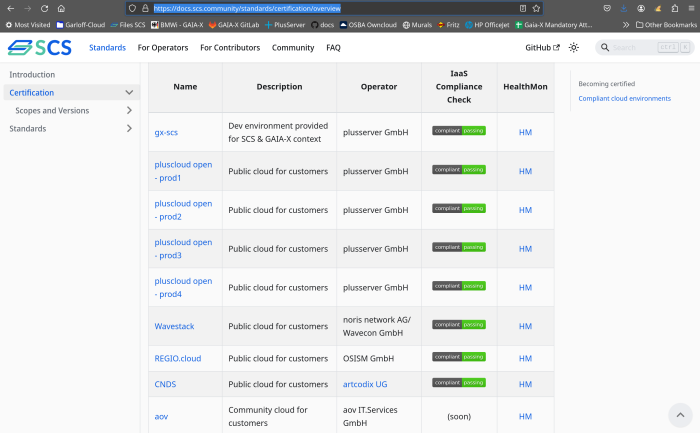Toggle the light/dark mode sun icon
Screen dimensions: 700x433
pyautogui.click(x=574, y=47)
